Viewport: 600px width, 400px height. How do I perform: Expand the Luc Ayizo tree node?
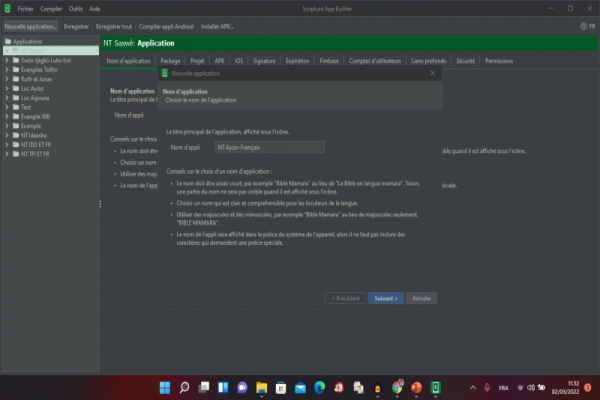coord(7,89)
